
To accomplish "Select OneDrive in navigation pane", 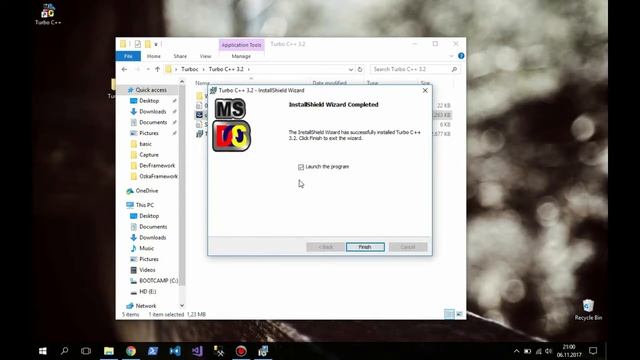I will pyautogui.click(x=147, y=191).
